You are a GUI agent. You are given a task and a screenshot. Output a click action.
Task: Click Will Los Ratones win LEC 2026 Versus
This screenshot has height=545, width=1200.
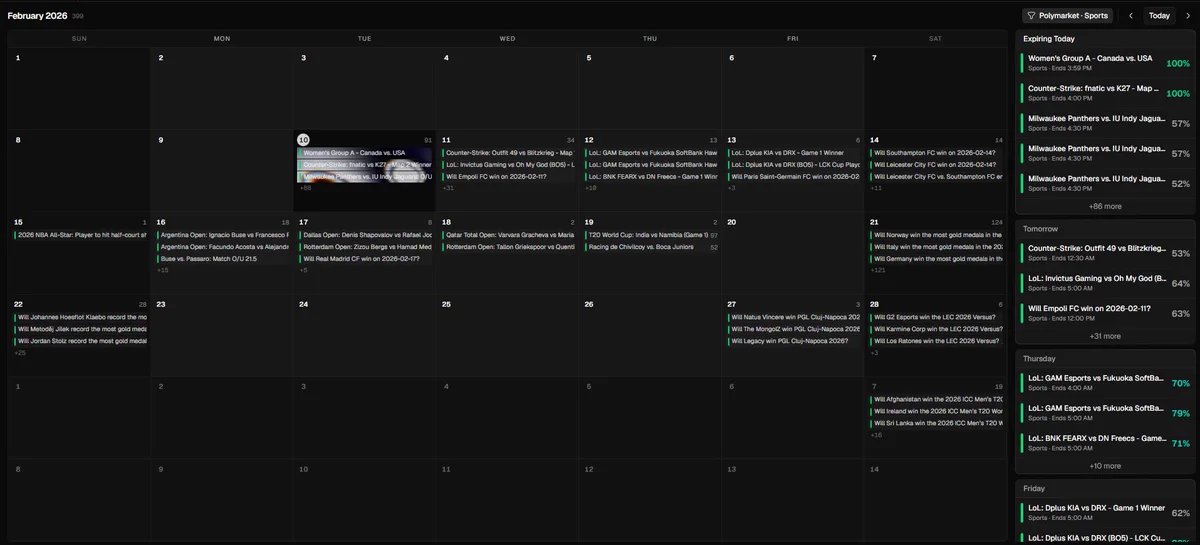pos(937,340)
